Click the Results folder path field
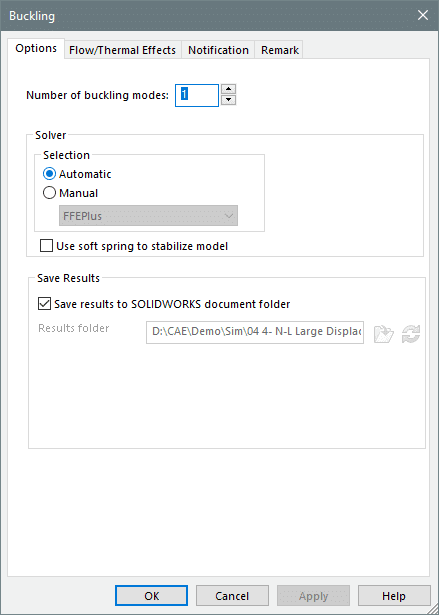Image resolution: width=439 pixels, height=615 pixels. click(x=255, y=332)
